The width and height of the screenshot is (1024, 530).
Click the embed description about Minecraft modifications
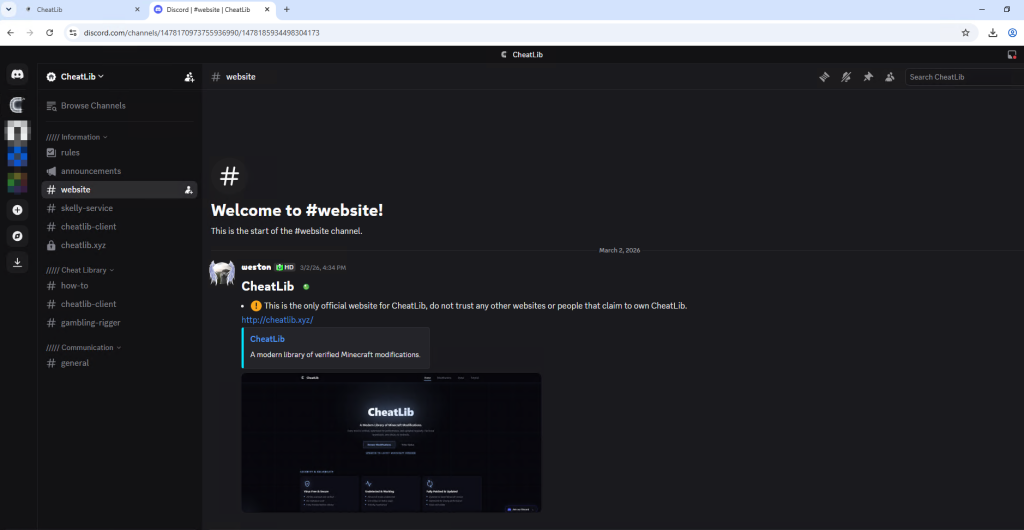click(335, 355)
